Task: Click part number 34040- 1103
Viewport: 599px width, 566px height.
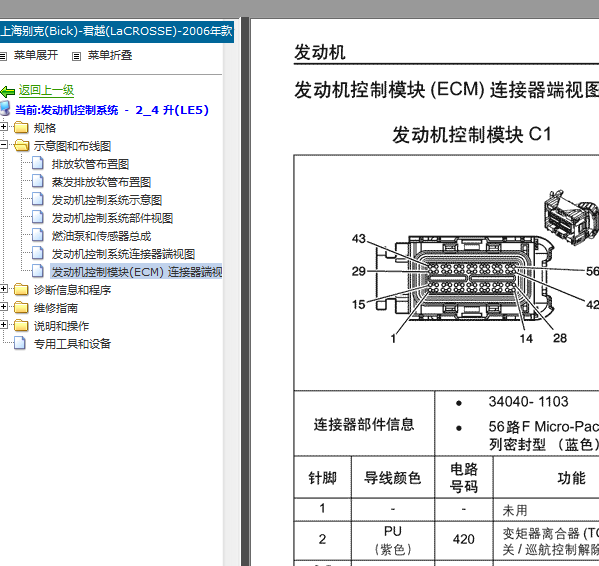Action: coord(528,402)
